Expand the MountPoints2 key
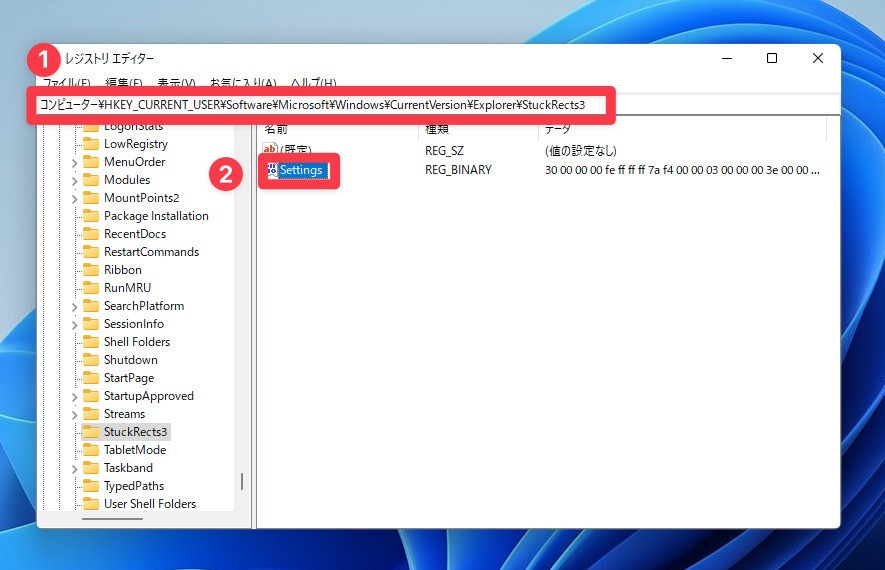The image size is (885, 570). tap(75, 199)
